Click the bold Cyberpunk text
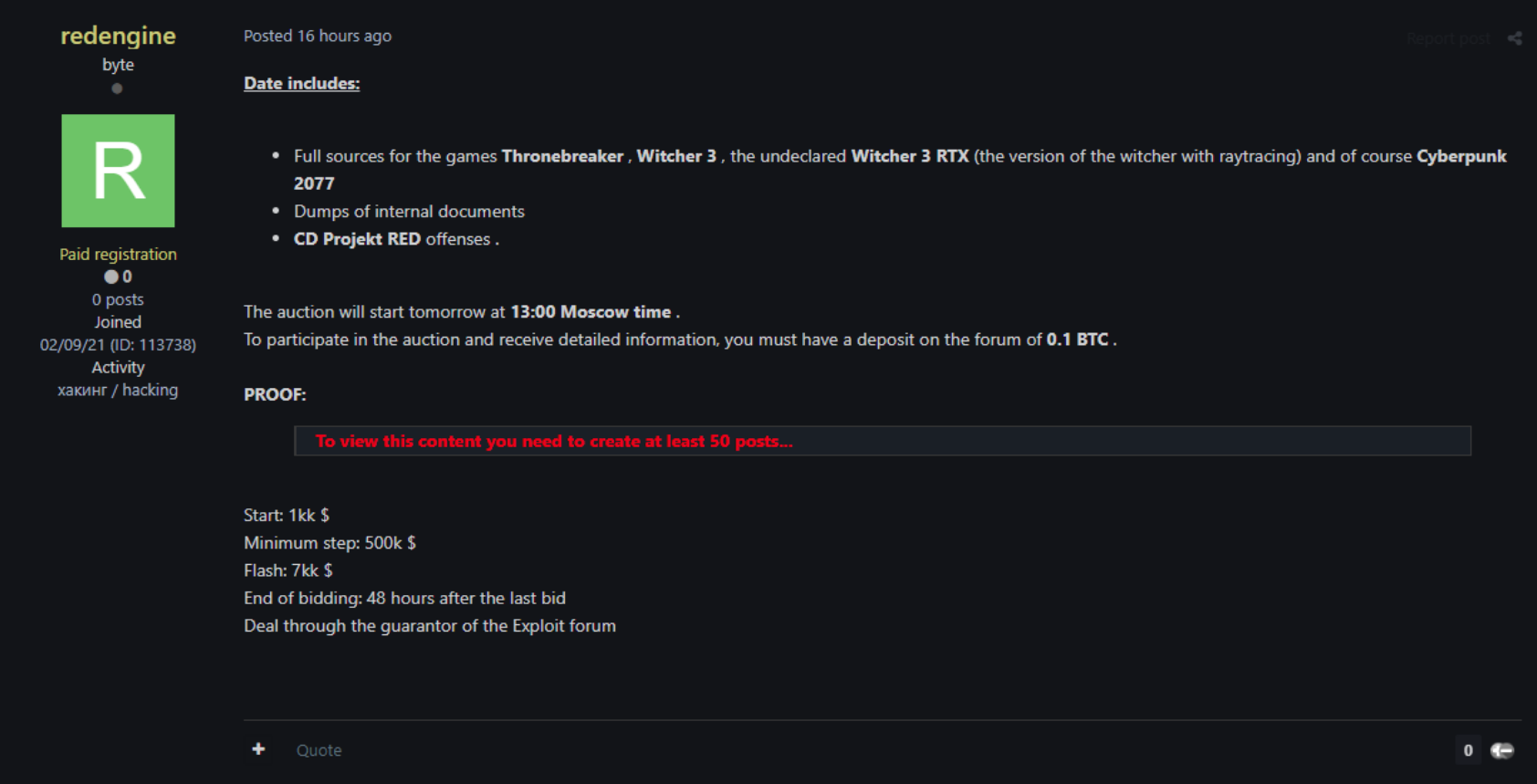 click(x=1460, y=156)
